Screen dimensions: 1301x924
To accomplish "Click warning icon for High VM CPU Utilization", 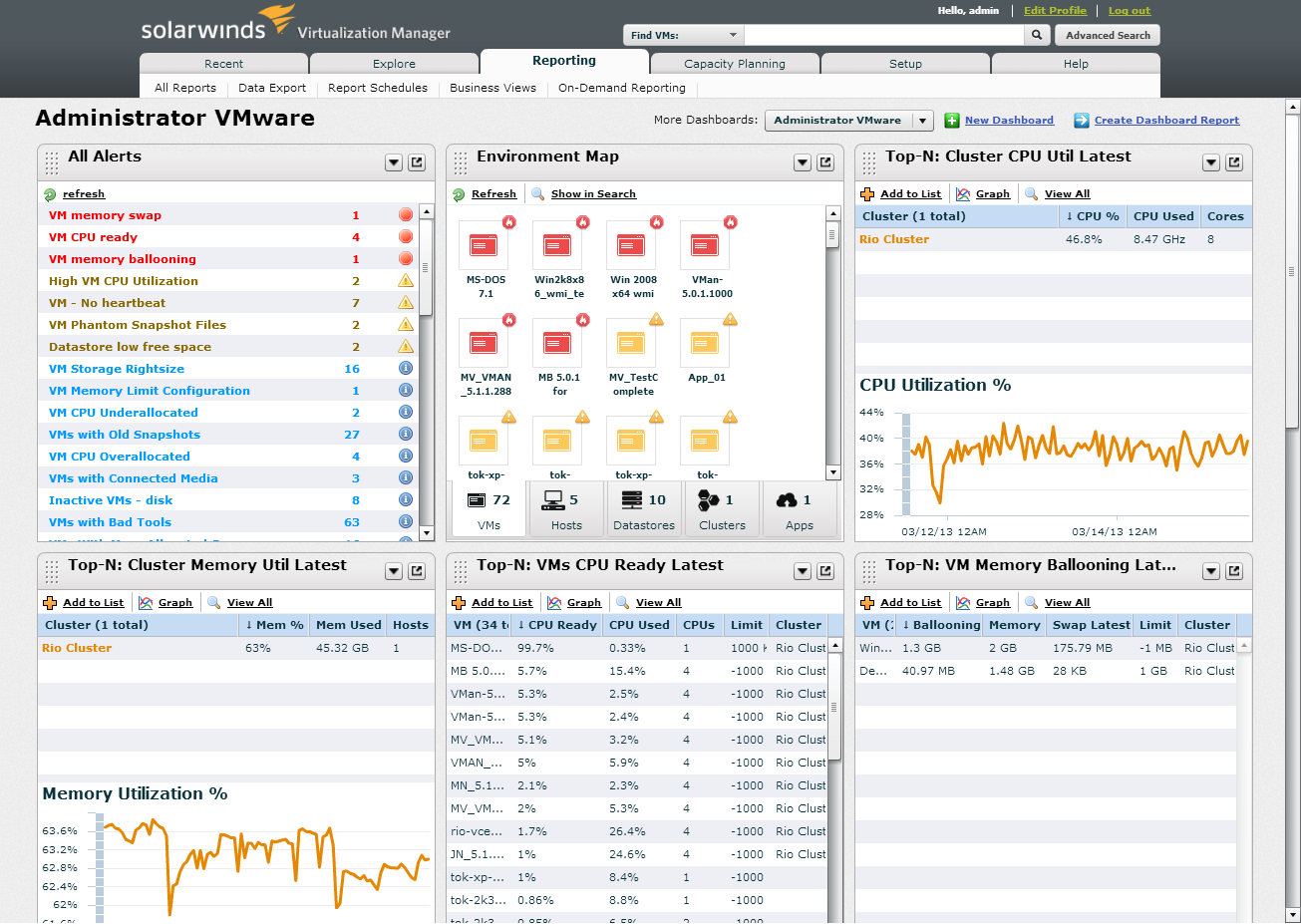I will click(406, 281).
